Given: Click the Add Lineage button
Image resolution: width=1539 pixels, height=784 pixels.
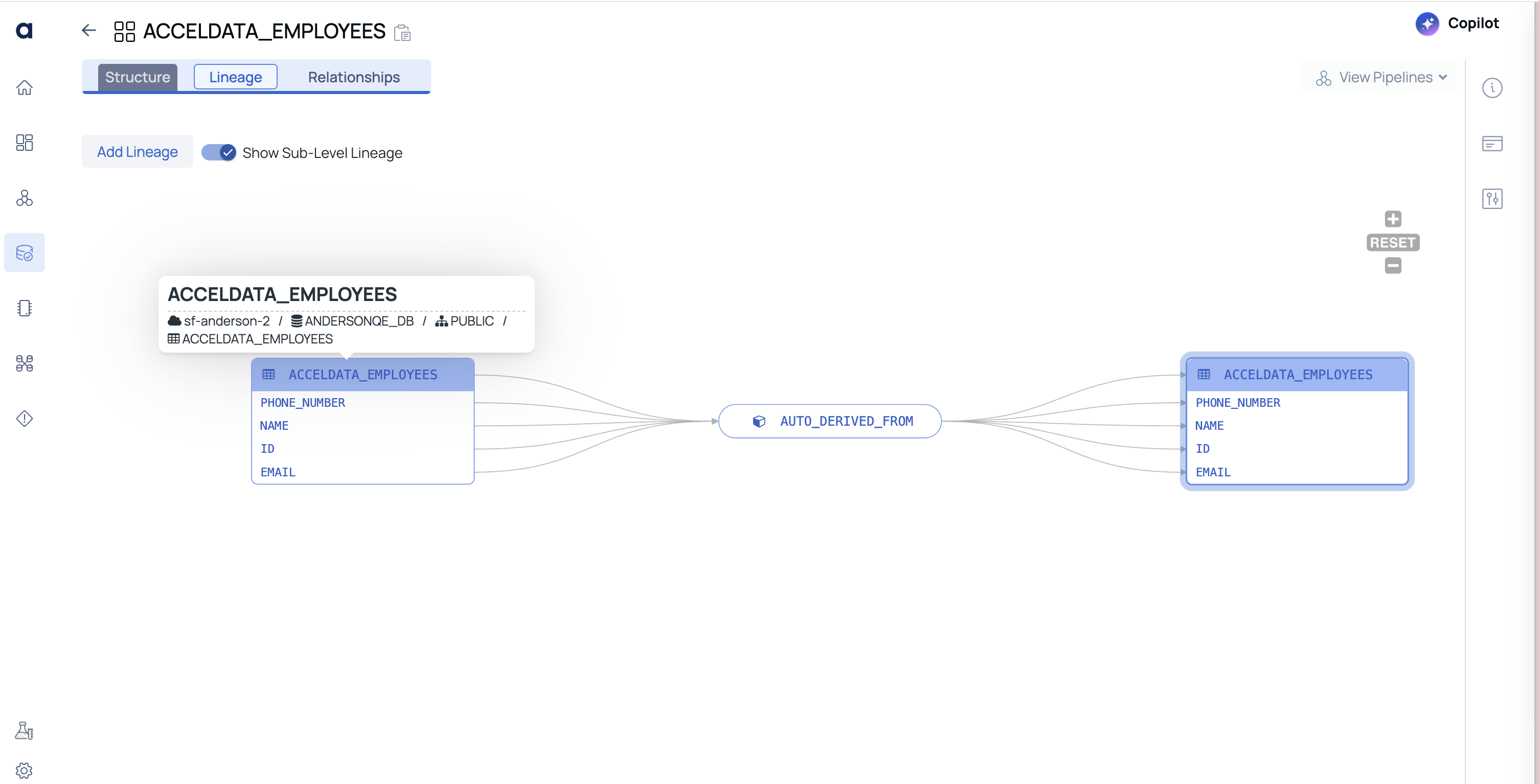Looking at the screenshot, I should click(138, 152).
